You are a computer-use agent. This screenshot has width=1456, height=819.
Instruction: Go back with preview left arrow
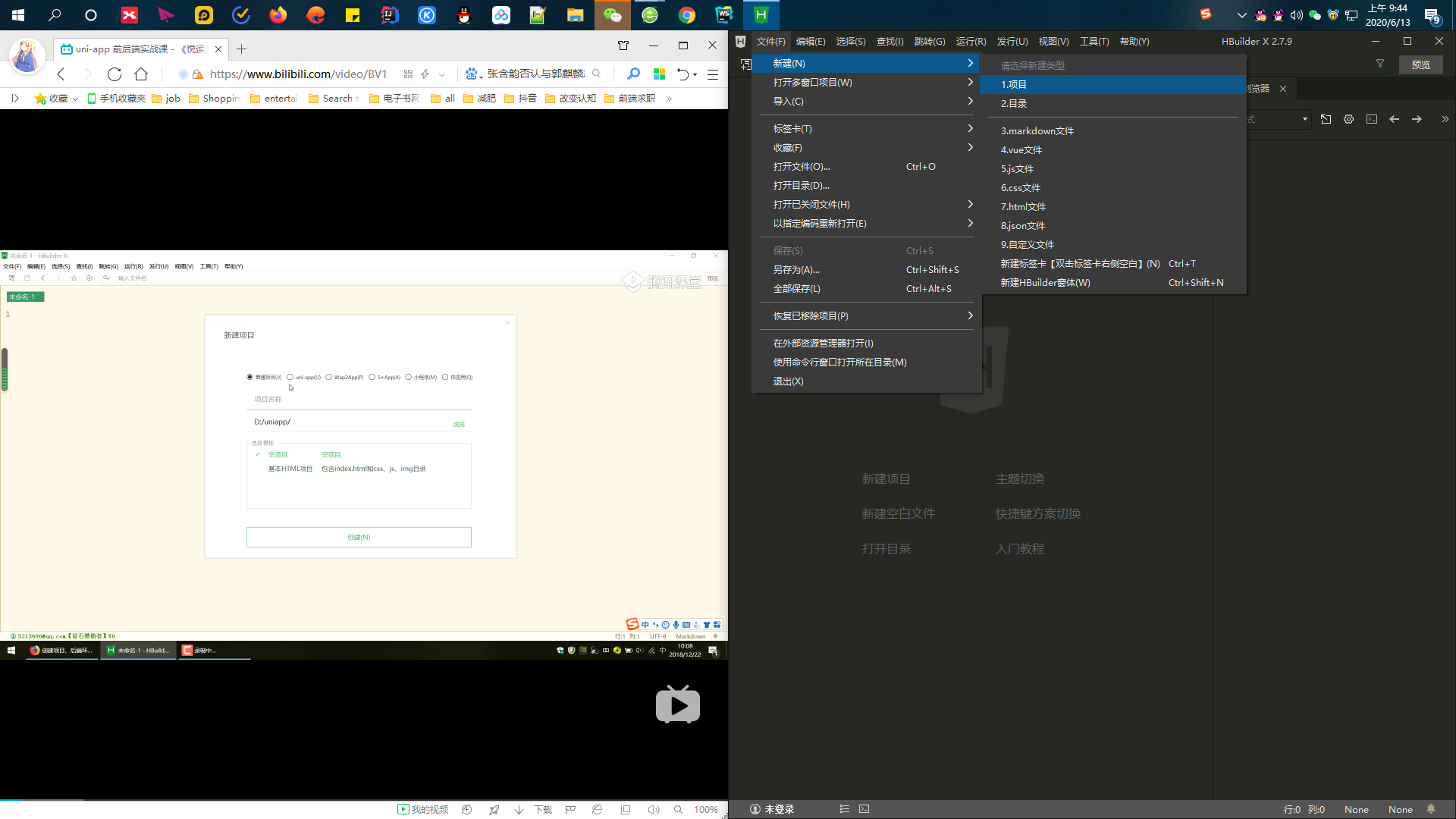point(1394,119)
